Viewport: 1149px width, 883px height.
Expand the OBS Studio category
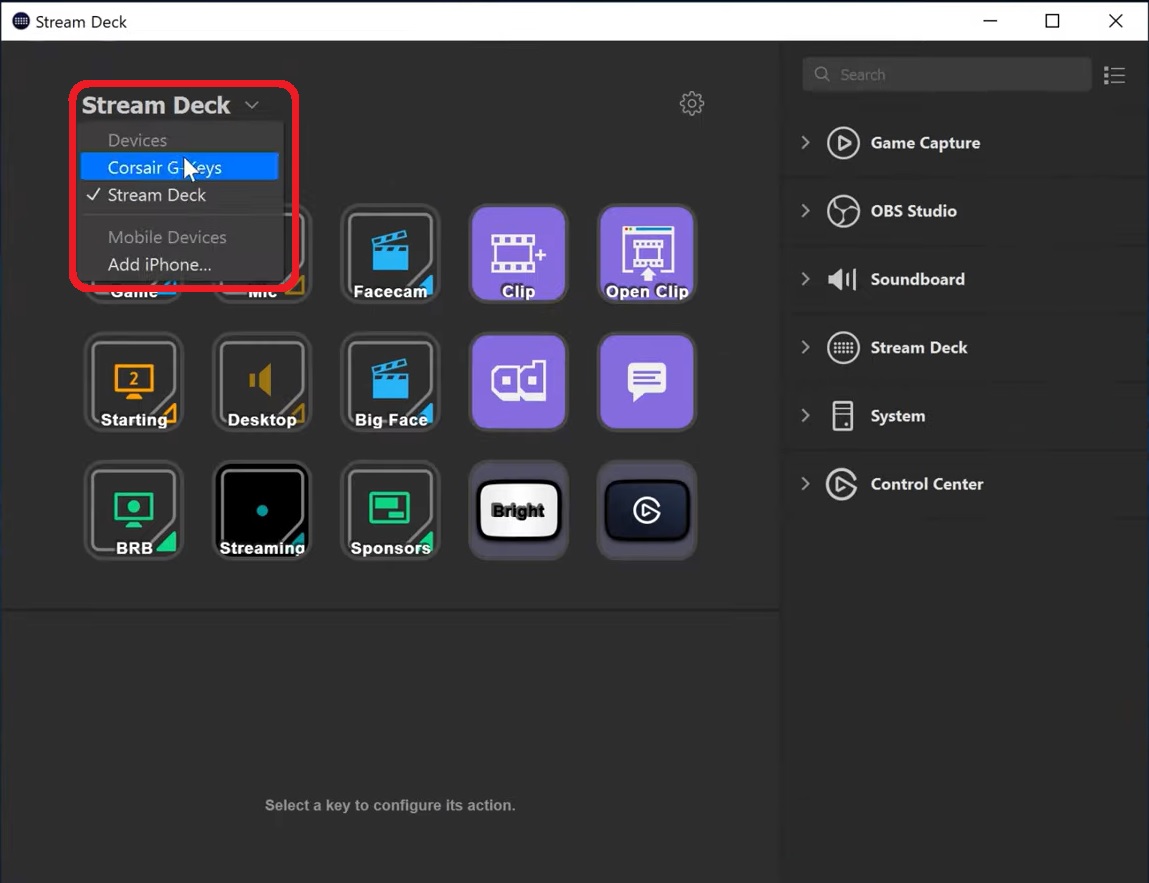click(806, 211)
